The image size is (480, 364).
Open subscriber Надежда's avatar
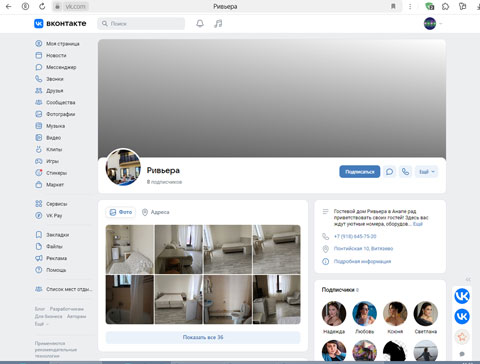334,313
